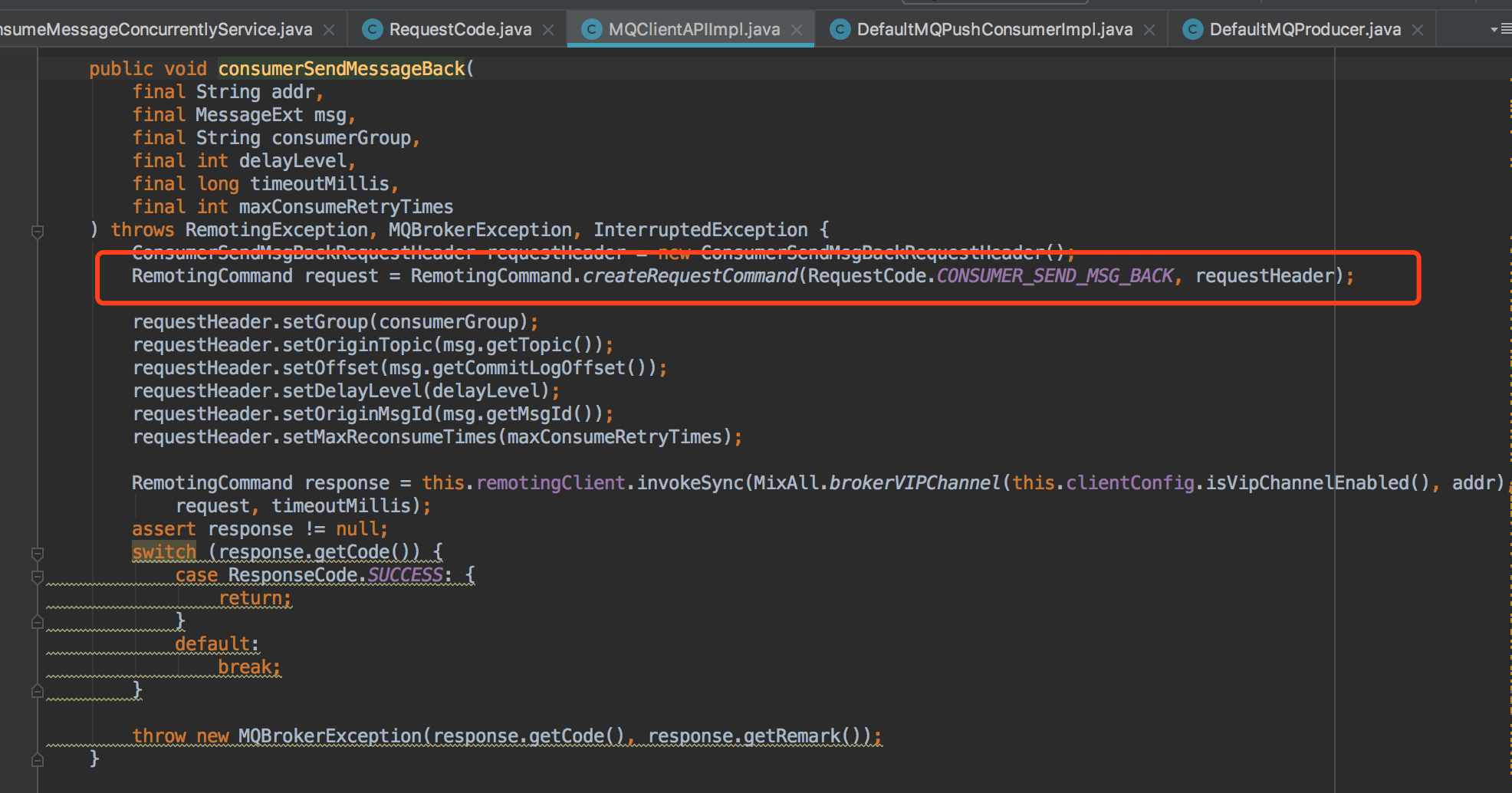Click the setDelayLevel method call
The height and width of the screenshot is (793, 1512).
352,391
